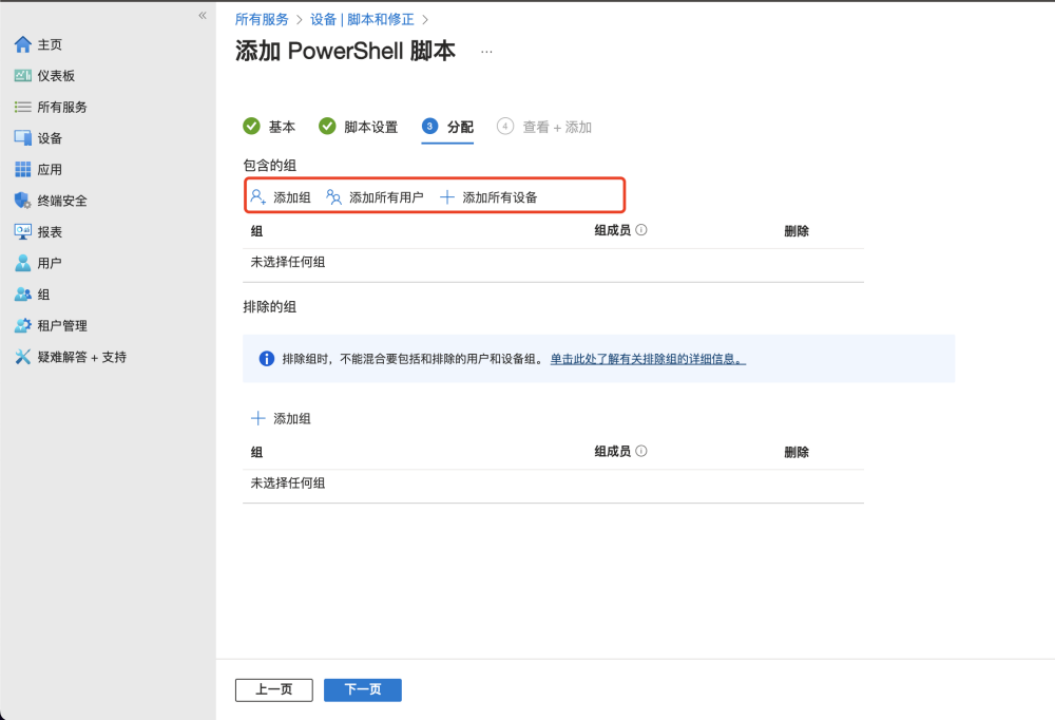Go to the 查看 + 添加 step tab

pos(557,127)
